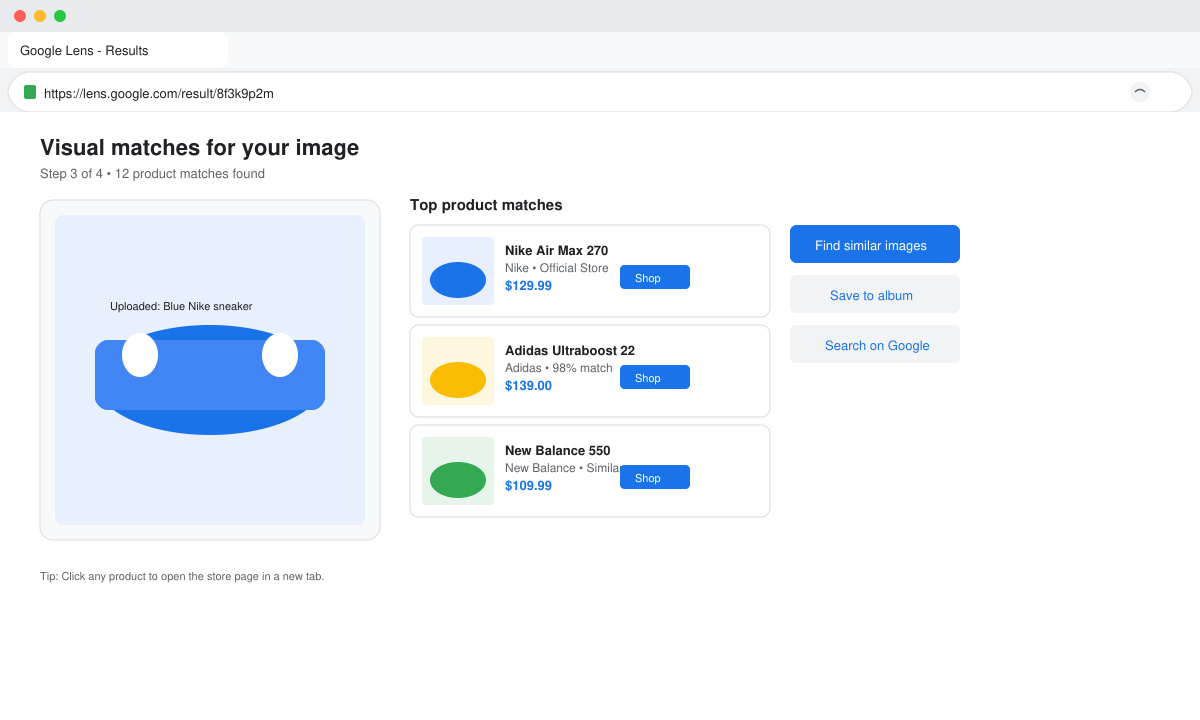1200x720 pixels.
Task: Click the Nike Air Max 270 title
Action: (x=556, y=250)
